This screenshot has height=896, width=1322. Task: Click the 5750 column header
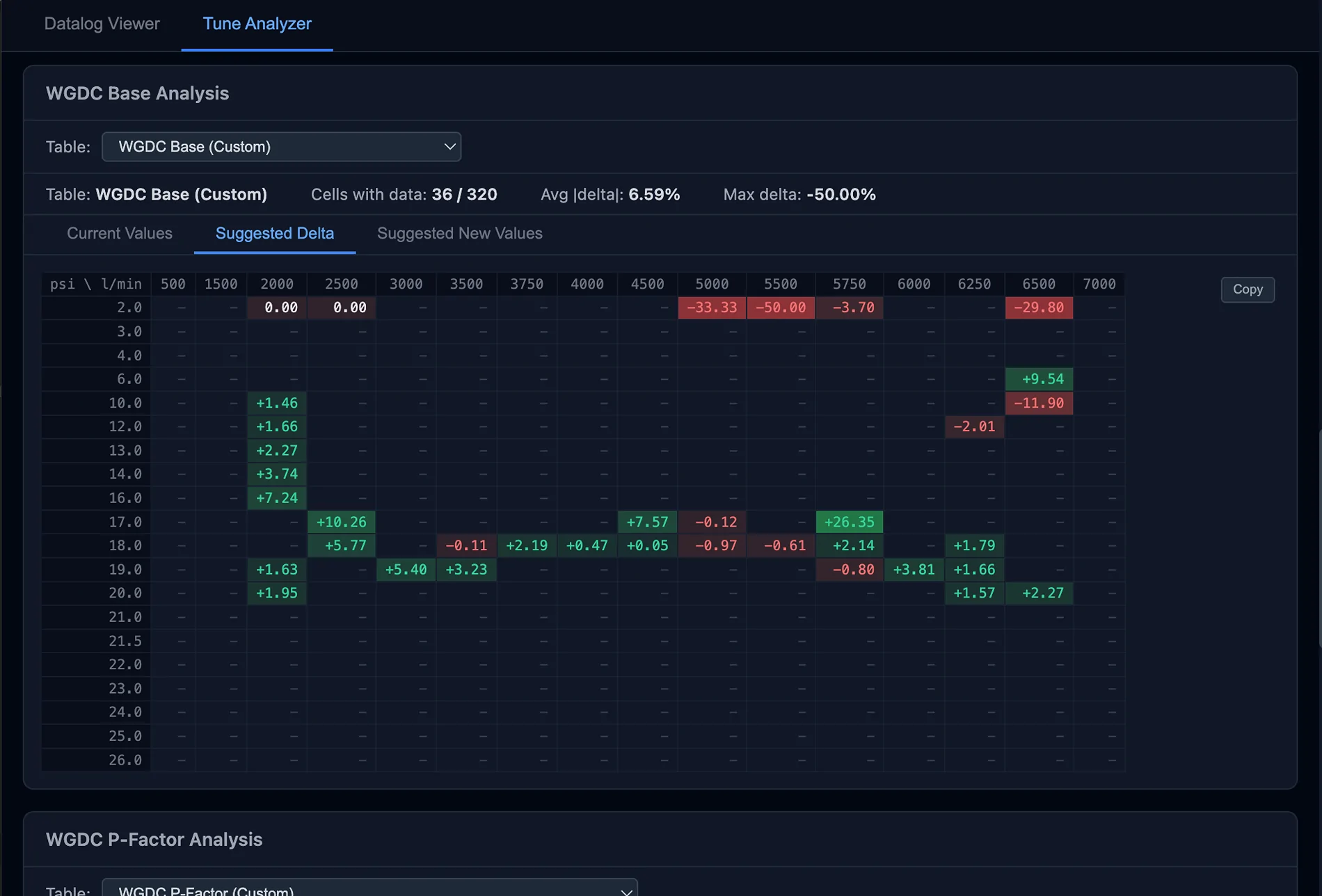coord(850,284)
